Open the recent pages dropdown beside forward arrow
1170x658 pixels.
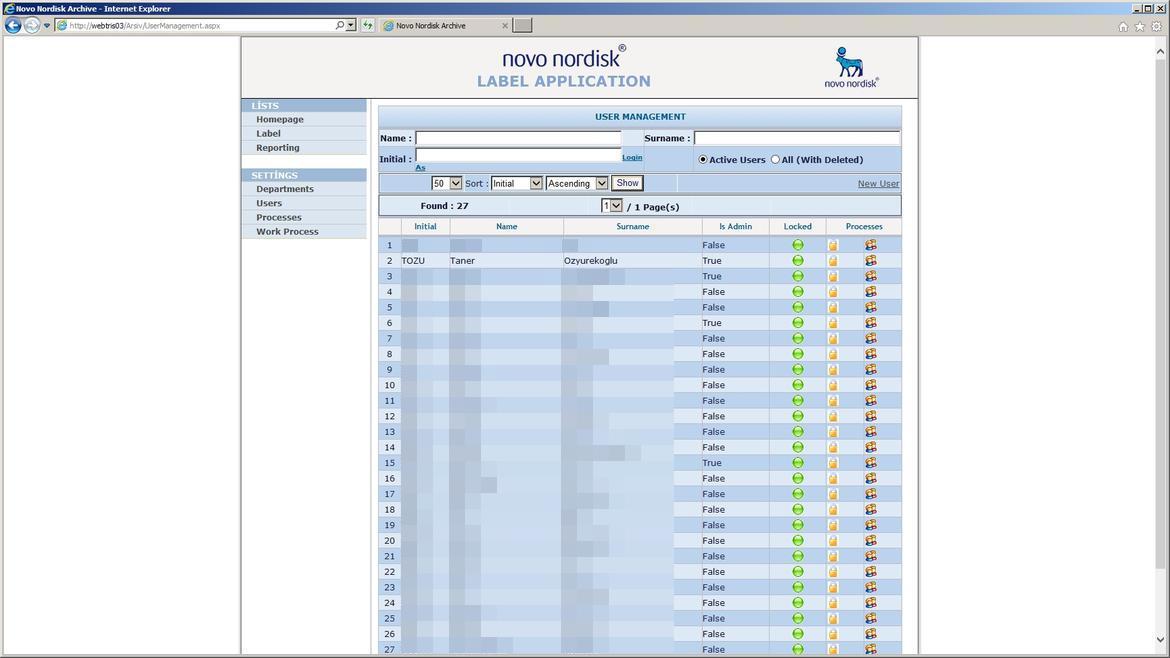pos(46,25)
